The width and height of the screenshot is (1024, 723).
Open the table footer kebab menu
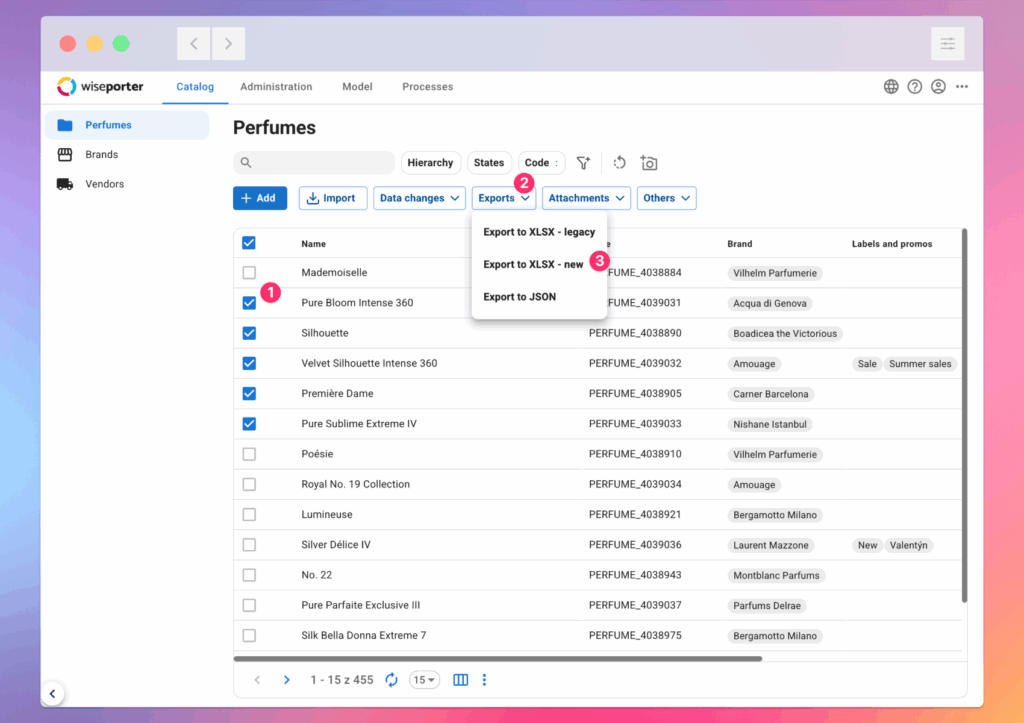[x=484, y=680]
